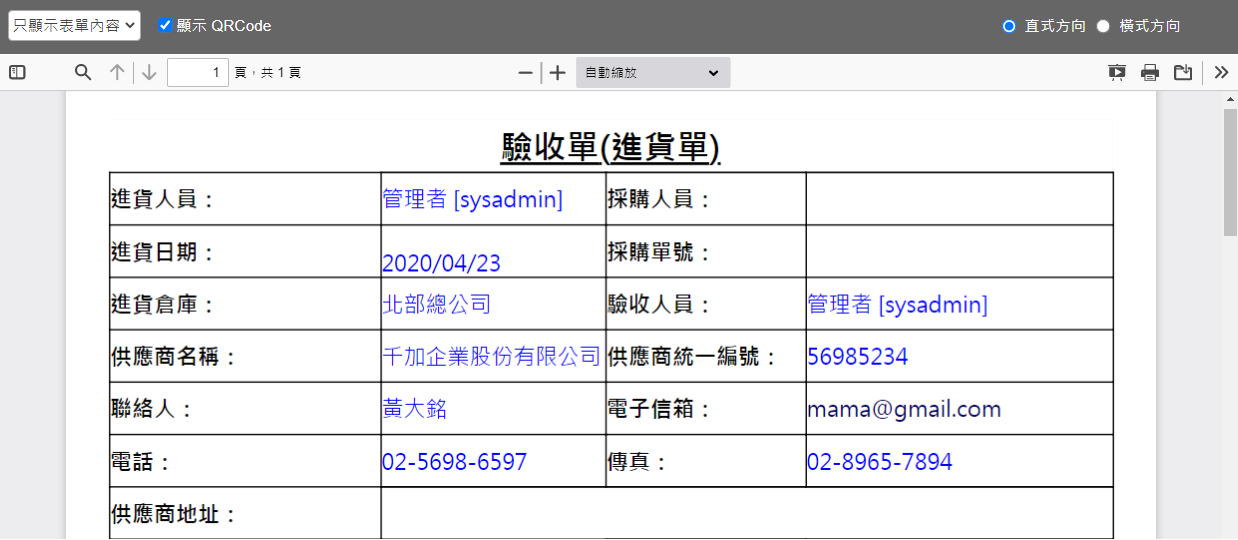Click the 電話 label
Image resolution: width=1238 pixels, height=540 pixels.
click(141, 462)
